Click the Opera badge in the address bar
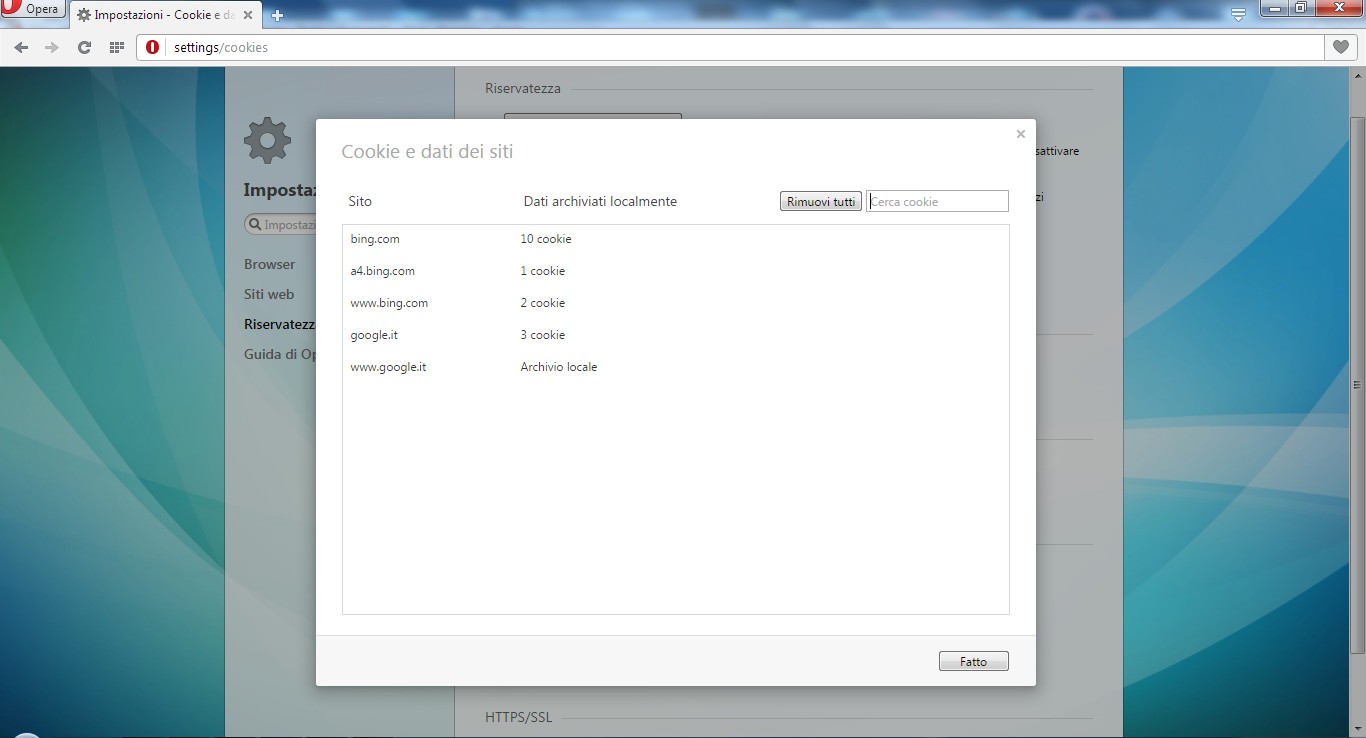The width and height of the screenshot is (1366, 738). pyautogui.click(x=152, y=47)
